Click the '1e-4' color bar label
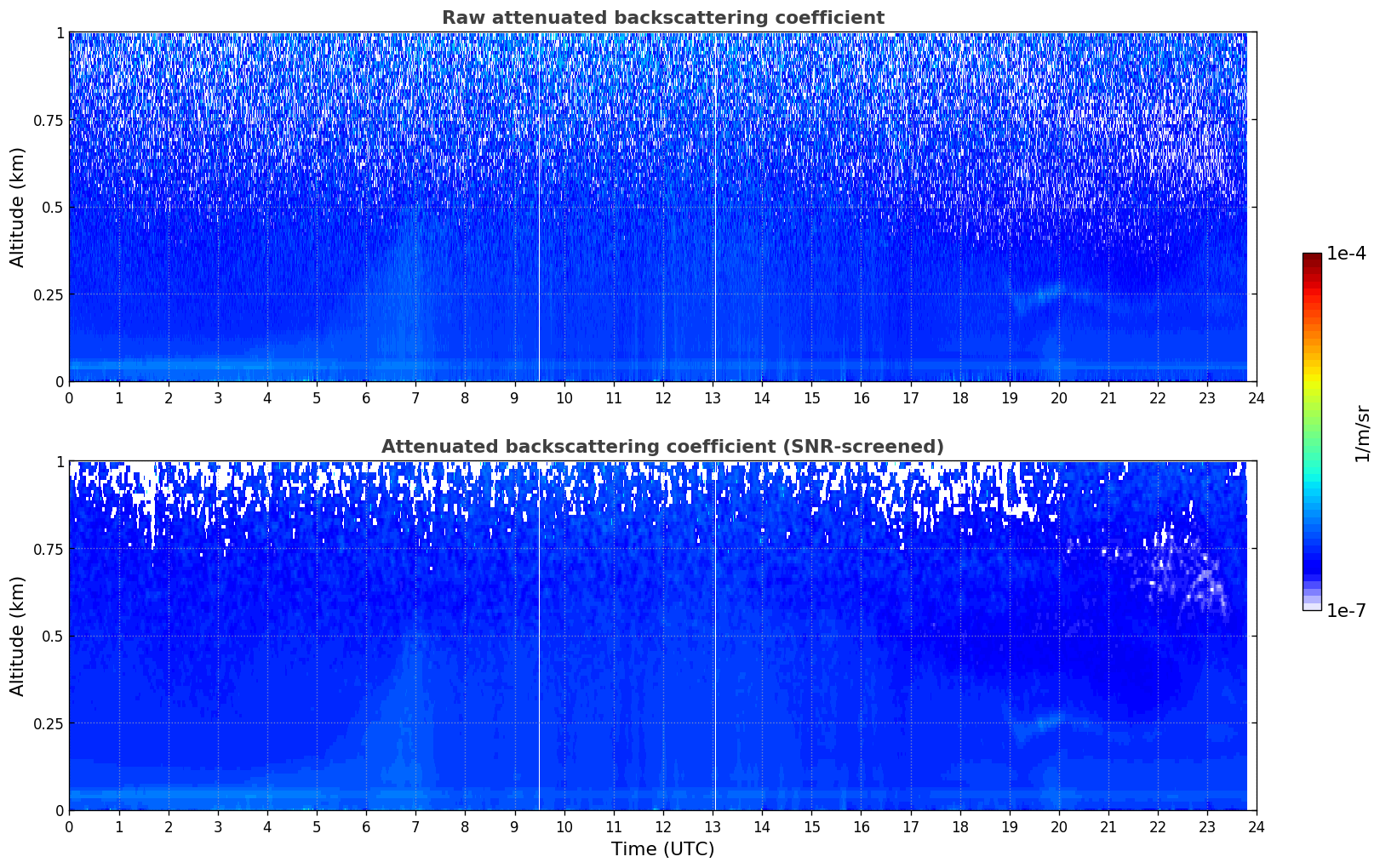Viewport: 1380px width, 868px height. click(x=1346, y=254)
